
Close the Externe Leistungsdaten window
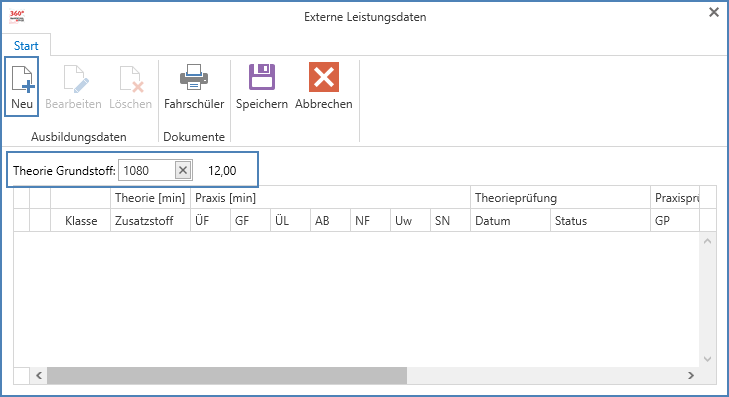point(714,12)
